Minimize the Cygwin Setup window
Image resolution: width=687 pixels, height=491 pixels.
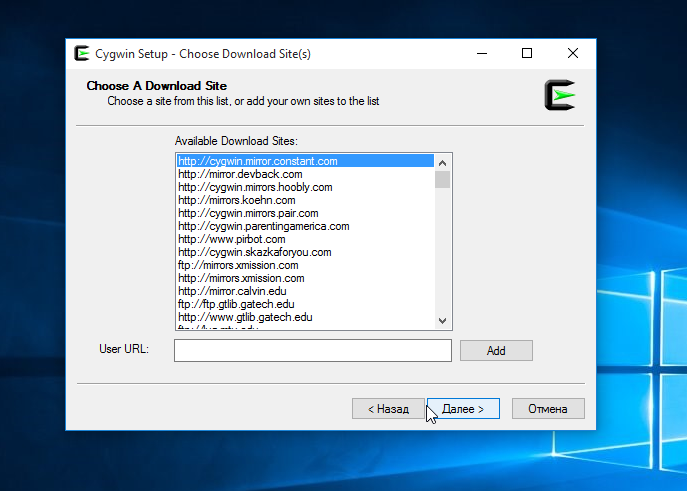pos(482,53)
